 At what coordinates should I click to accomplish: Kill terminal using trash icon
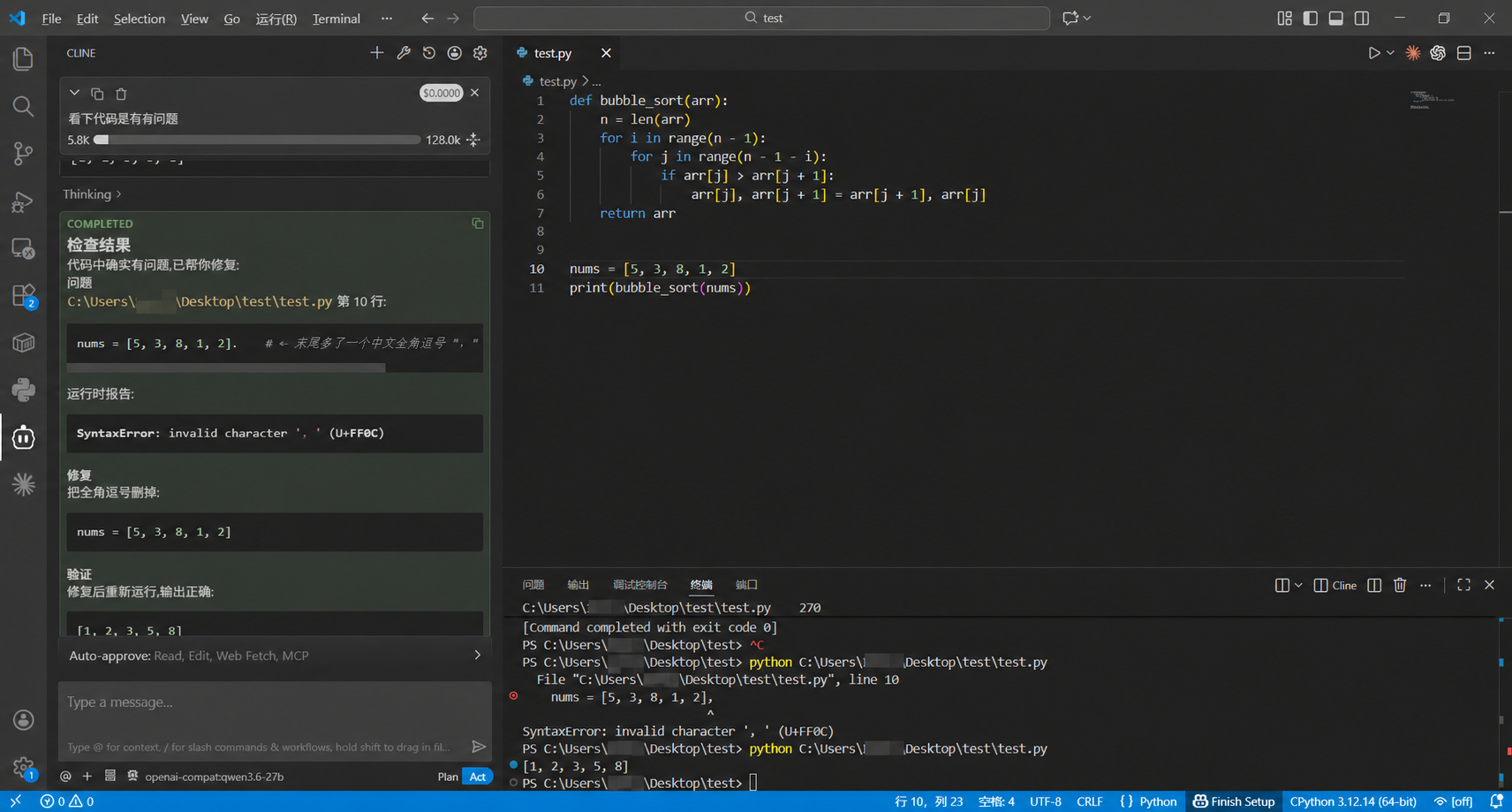pyautogui.click(x=1400, y=585)
